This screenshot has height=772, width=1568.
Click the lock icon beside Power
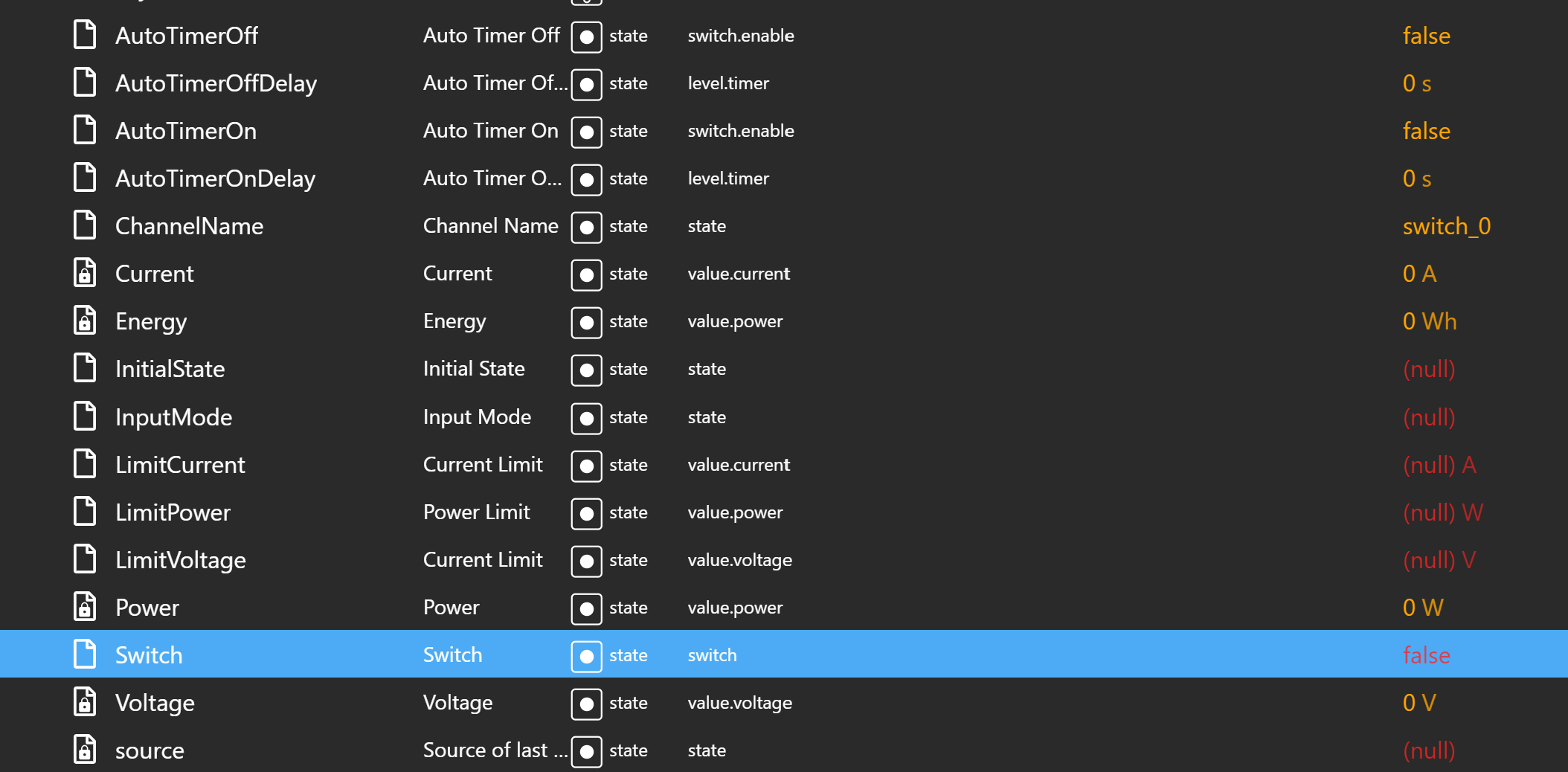pos(84,607)
